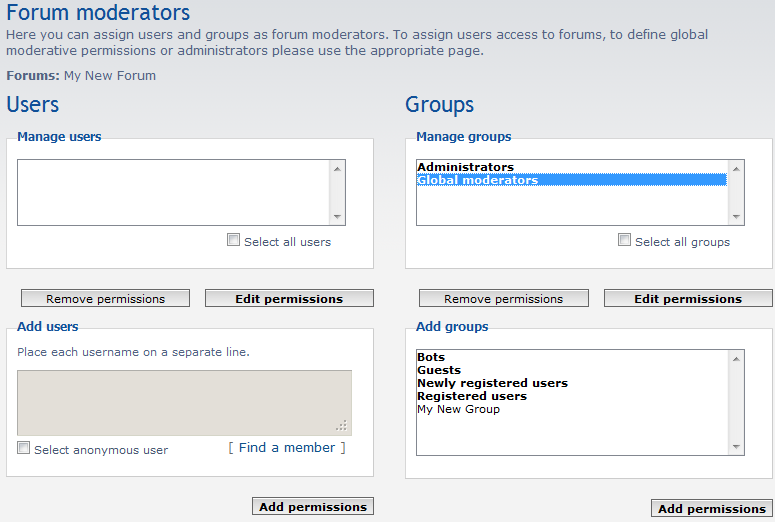Check the Select anonymous user box
The height and width of the screenshot is (522, 775).
[24, 448]
